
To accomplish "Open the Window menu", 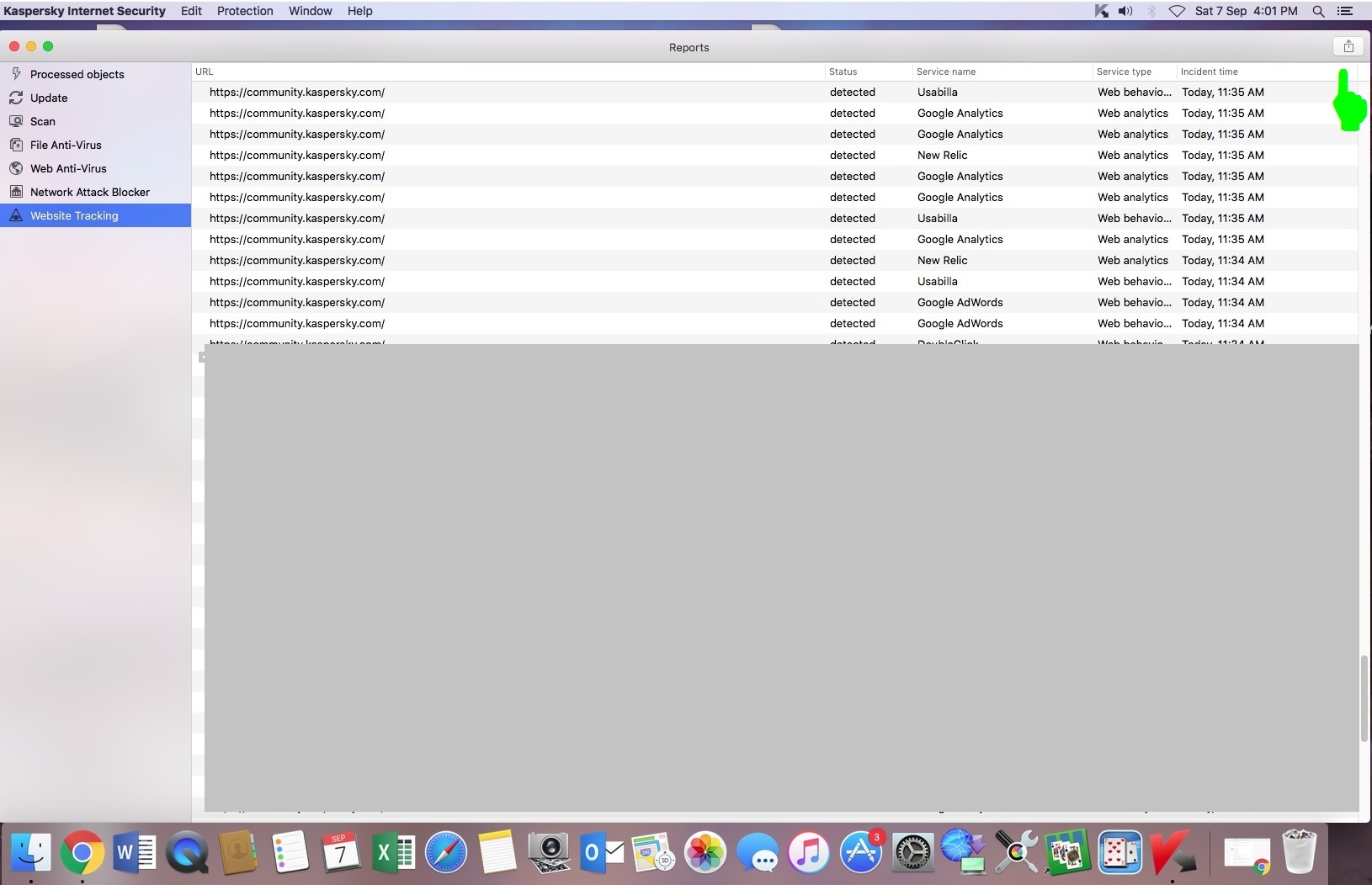I will point(311,11).
